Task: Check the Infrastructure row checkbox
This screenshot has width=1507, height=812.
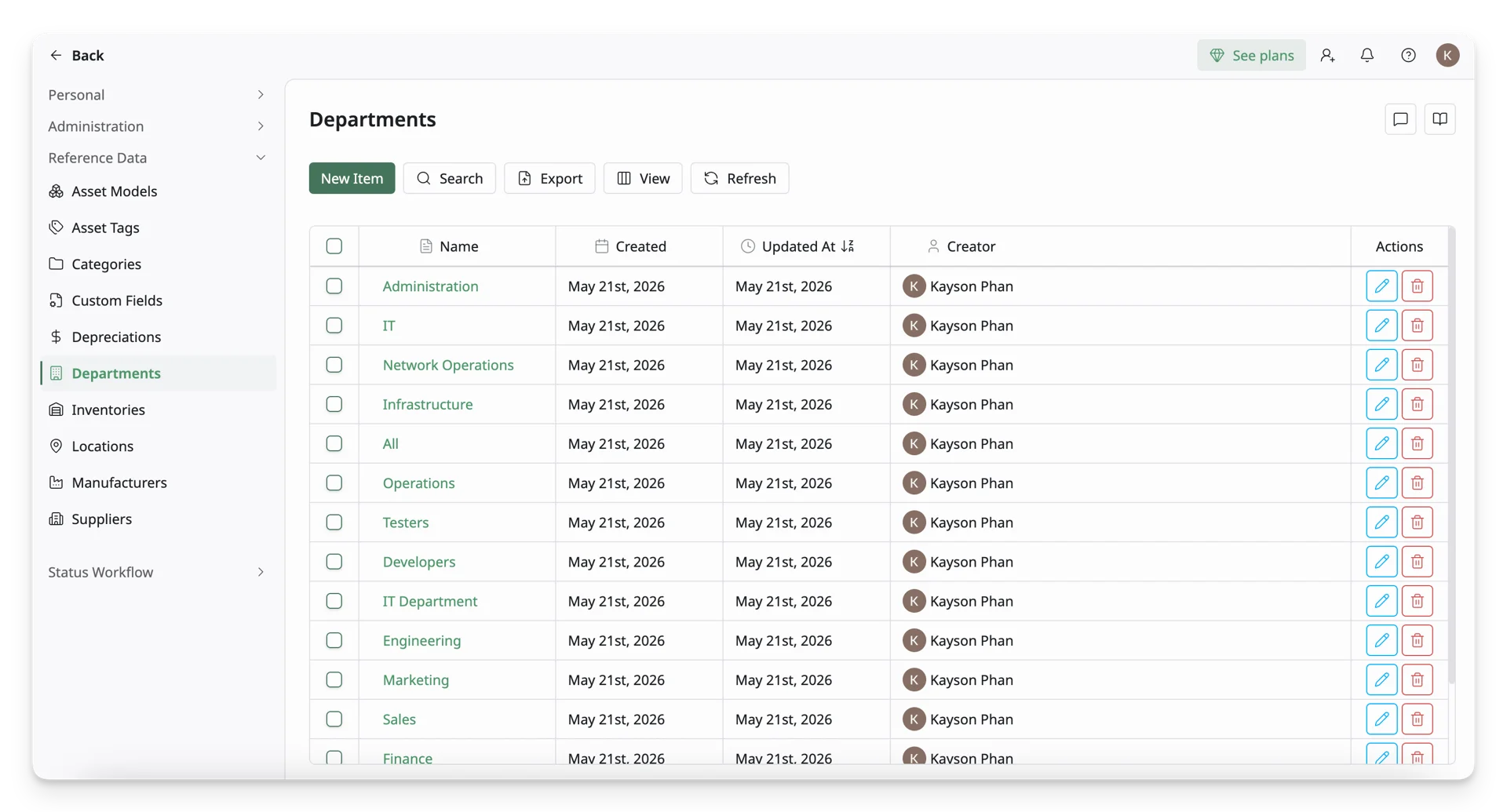Action: 334,404
